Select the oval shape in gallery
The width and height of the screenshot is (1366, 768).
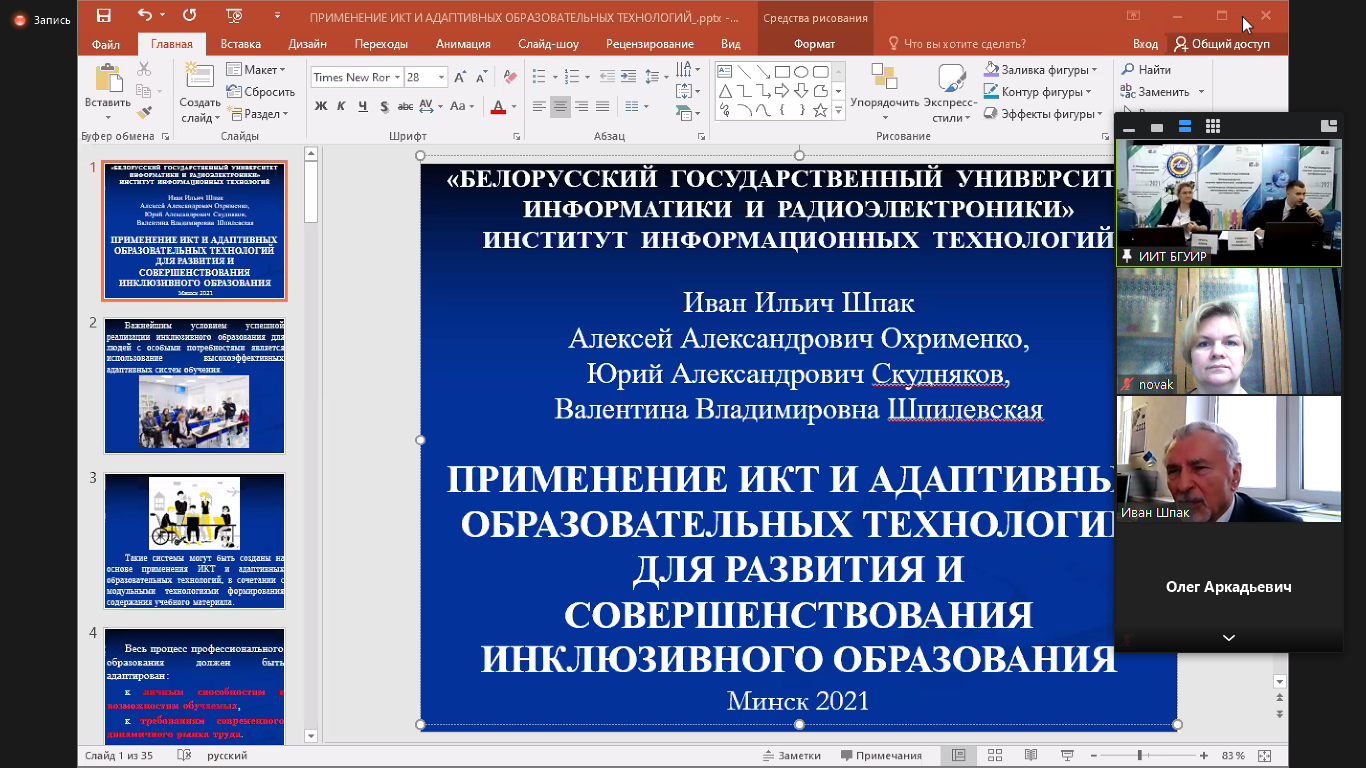click(x=801, y=71)
